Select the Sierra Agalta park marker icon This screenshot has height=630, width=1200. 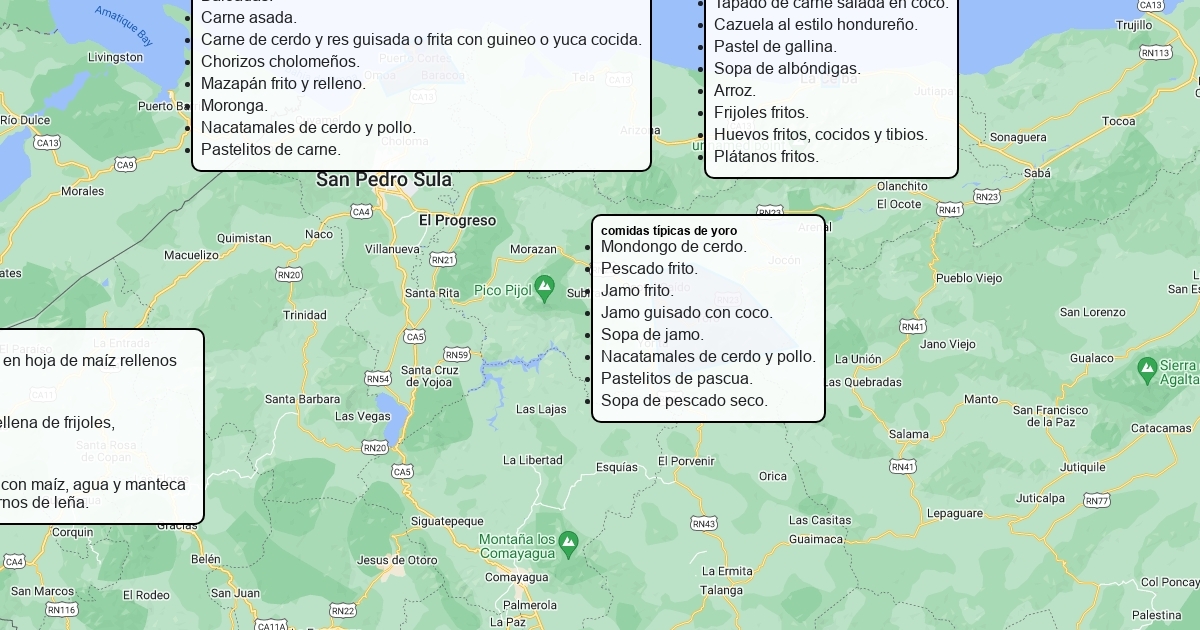pos(1147,370)
